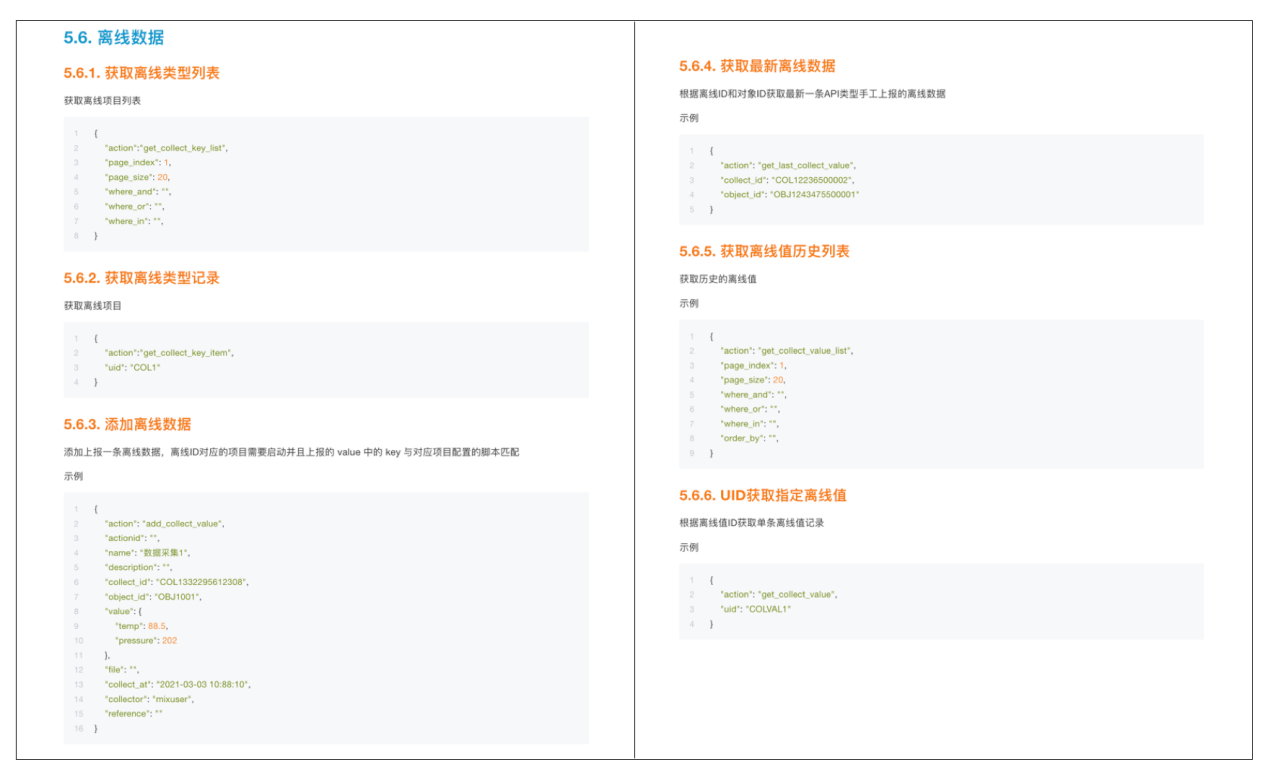Click the main heading 5.6. 离线数据
Screen dimensions: 1268x780
(113, 38)
